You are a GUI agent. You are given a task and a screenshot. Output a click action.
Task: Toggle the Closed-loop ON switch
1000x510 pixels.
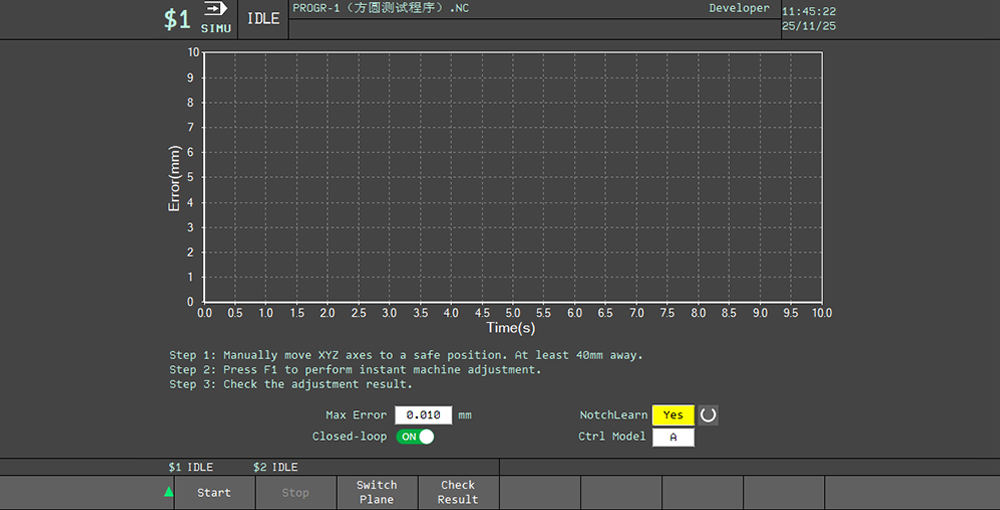[415, 437]
